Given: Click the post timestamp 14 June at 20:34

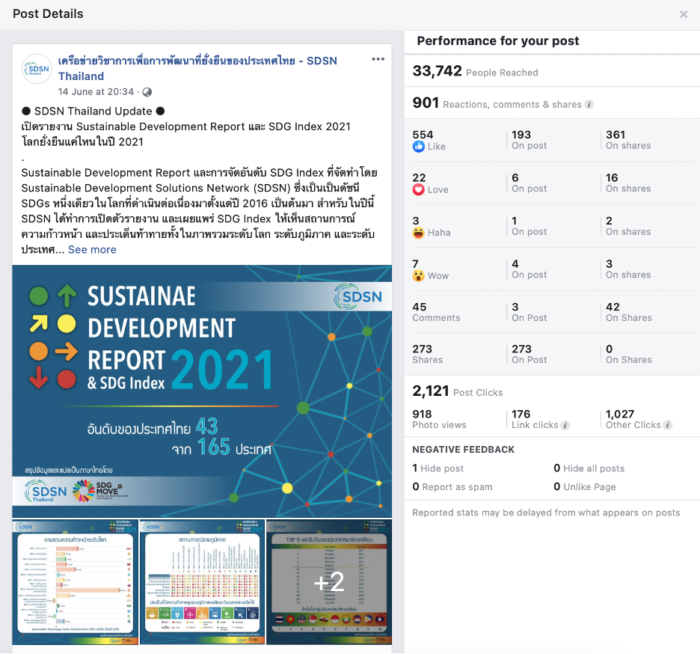Looking at the screenshot, I should coord(96,92).
